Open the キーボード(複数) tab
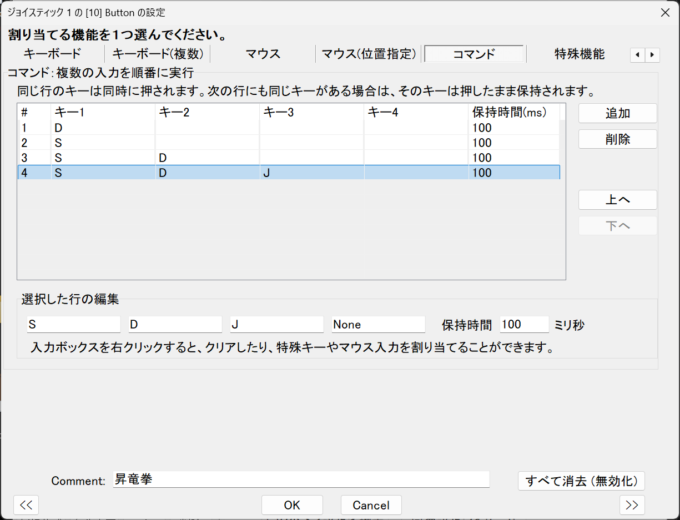 pyautogui.click(x=157, y=54)
